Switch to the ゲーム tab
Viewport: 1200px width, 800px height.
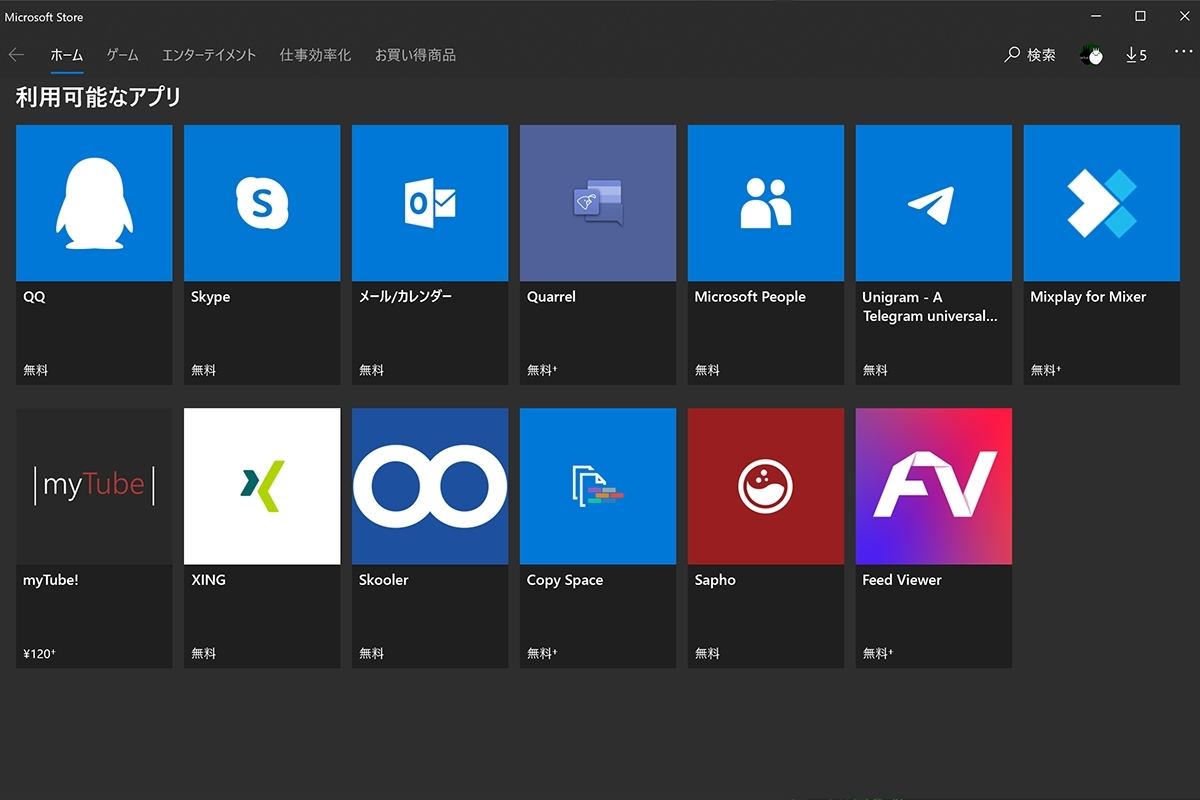click(123, 55)
